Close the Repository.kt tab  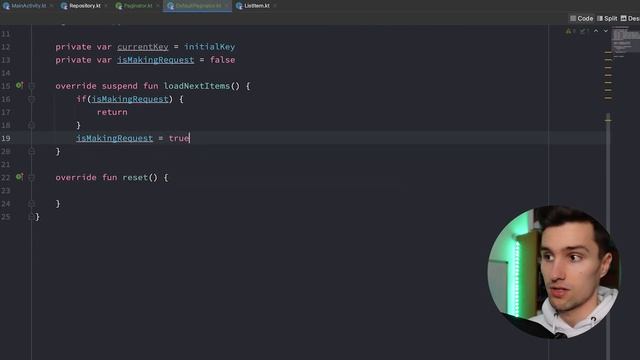pos(106,6)
